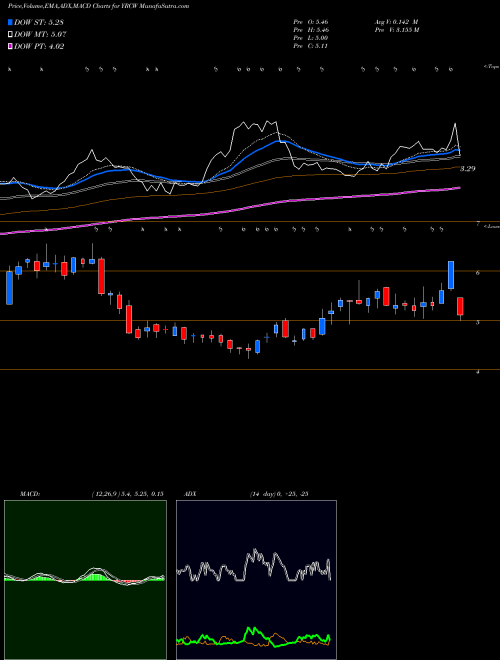Click the 'Pre O: 5.46' value
This screenshot has width=500, height=660.
click(x=311, y=22)
